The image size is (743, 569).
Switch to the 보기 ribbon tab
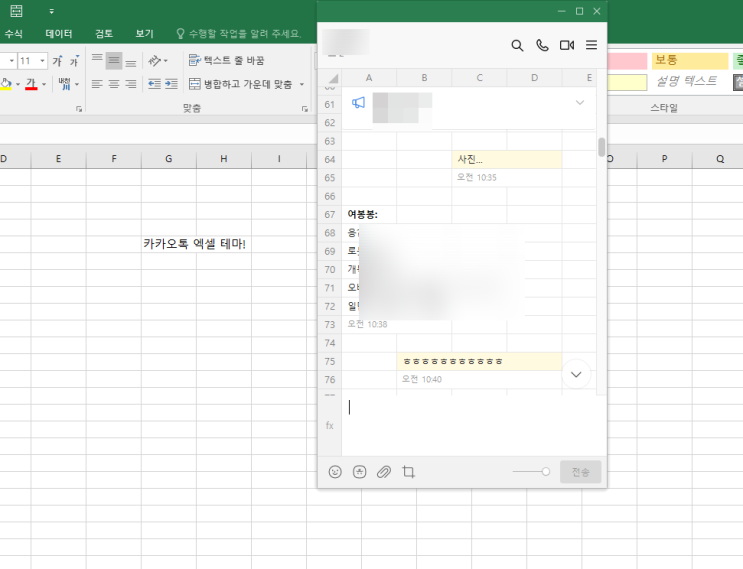pyautogui.click(x=145, y=33)
